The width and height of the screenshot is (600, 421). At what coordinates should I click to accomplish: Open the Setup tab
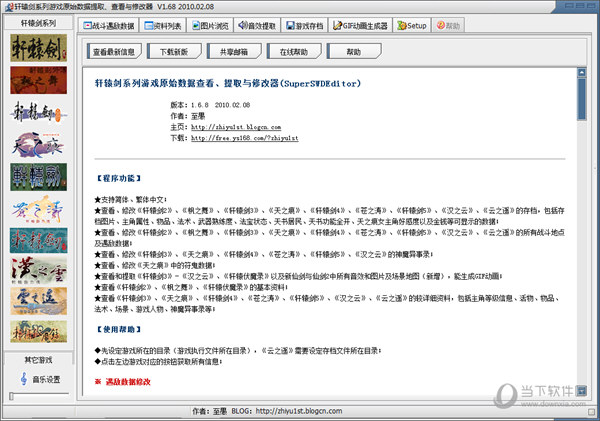tap(412, 26)
